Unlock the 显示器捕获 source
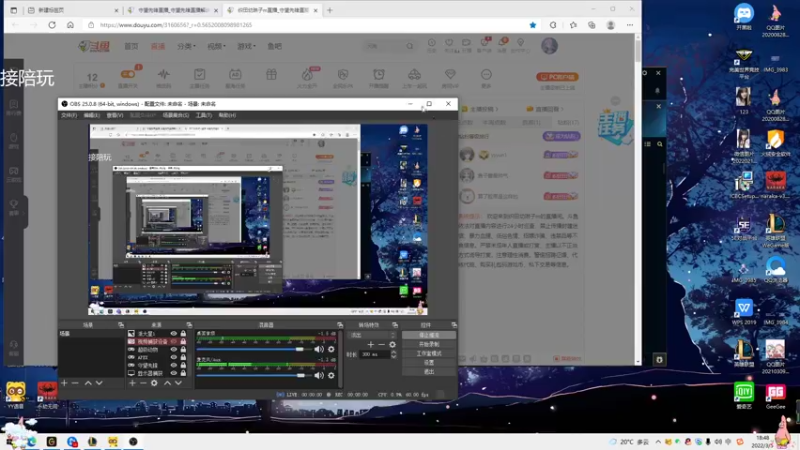 coord(183,373)
